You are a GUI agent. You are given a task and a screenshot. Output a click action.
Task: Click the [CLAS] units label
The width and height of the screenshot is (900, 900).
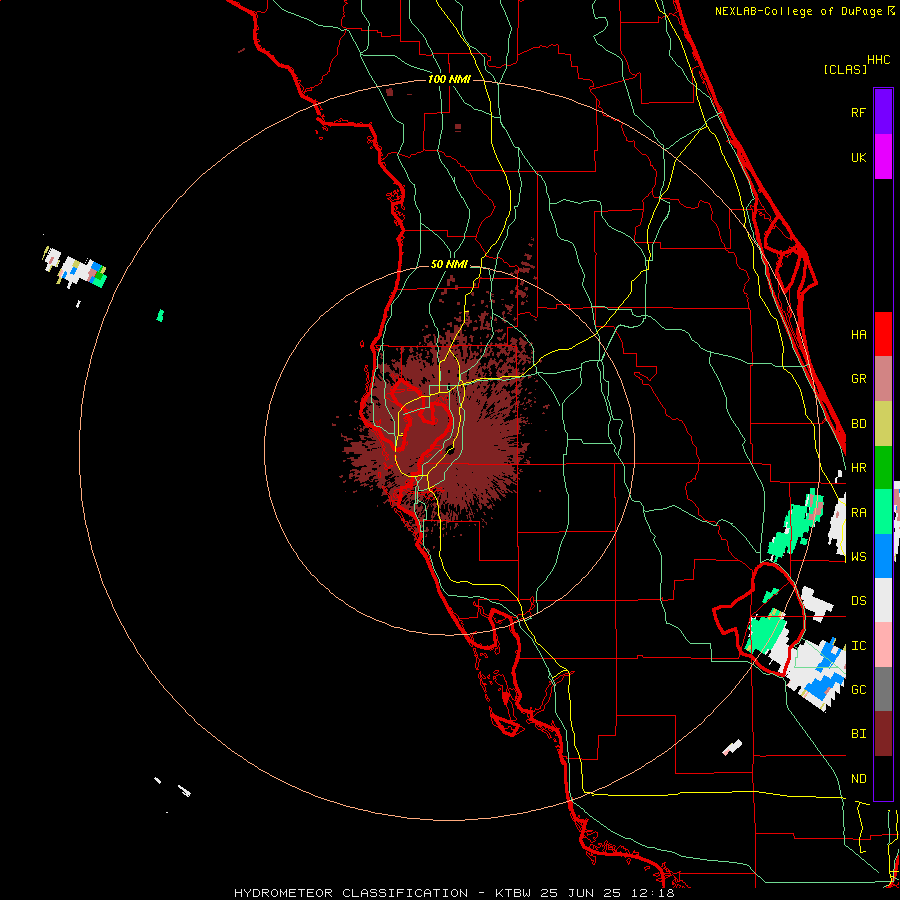(845, 69)
